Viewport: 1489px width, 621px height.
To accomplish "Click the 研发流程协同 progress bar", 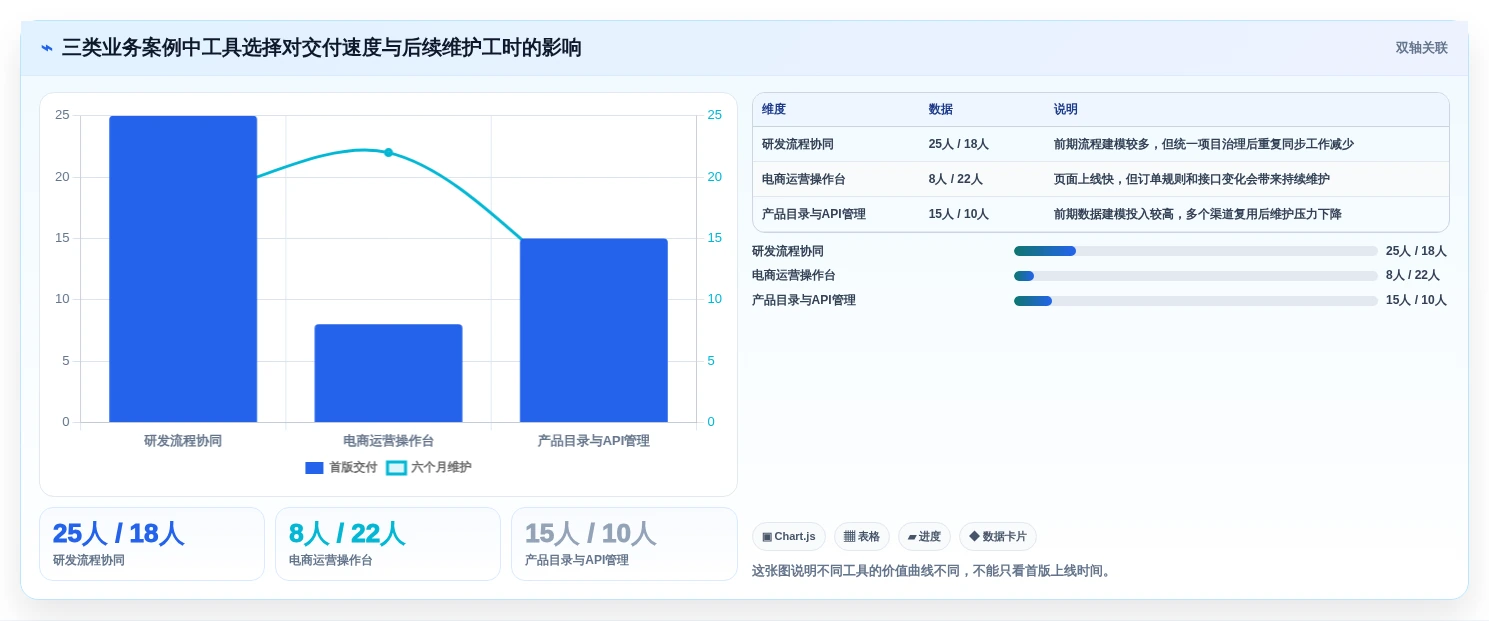I will [1196, 251].
